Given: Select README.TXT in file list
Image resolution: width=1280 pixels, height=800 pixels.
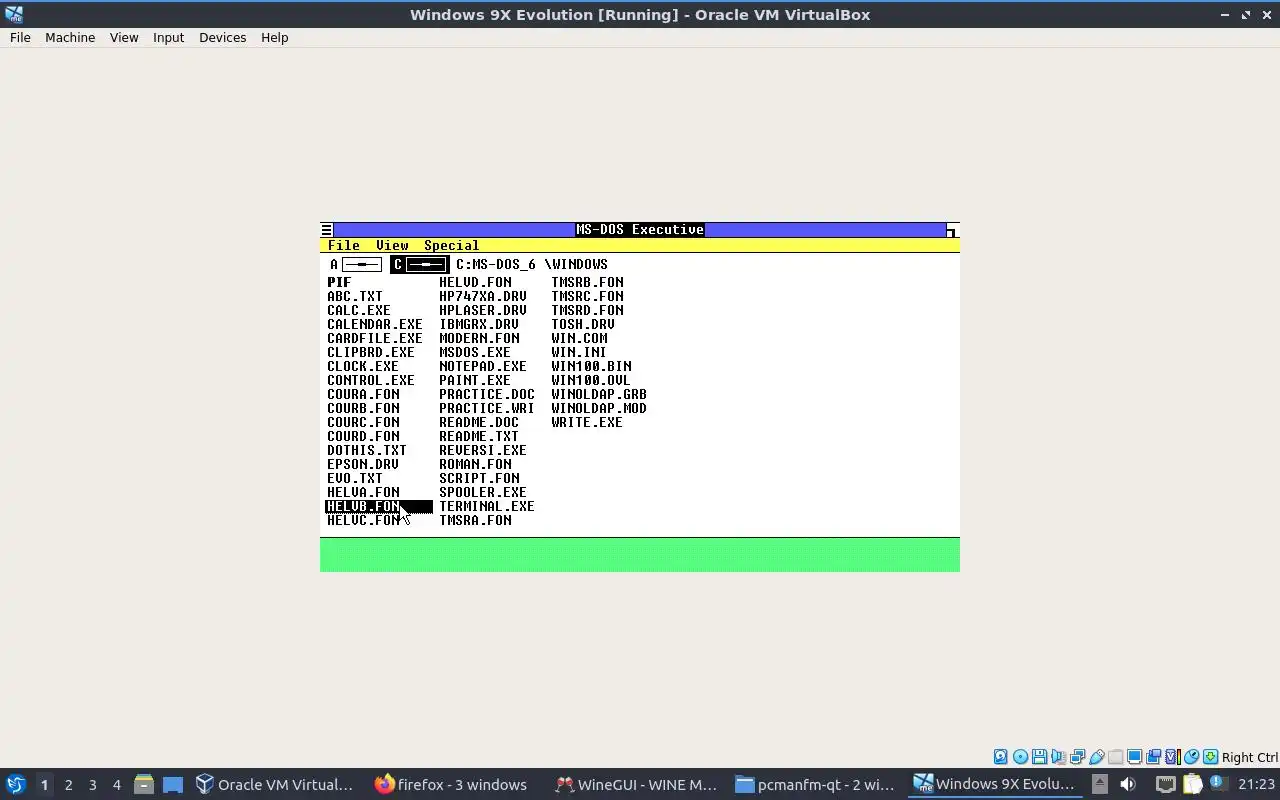Looking at the screenshot, I should coord(479,437).
